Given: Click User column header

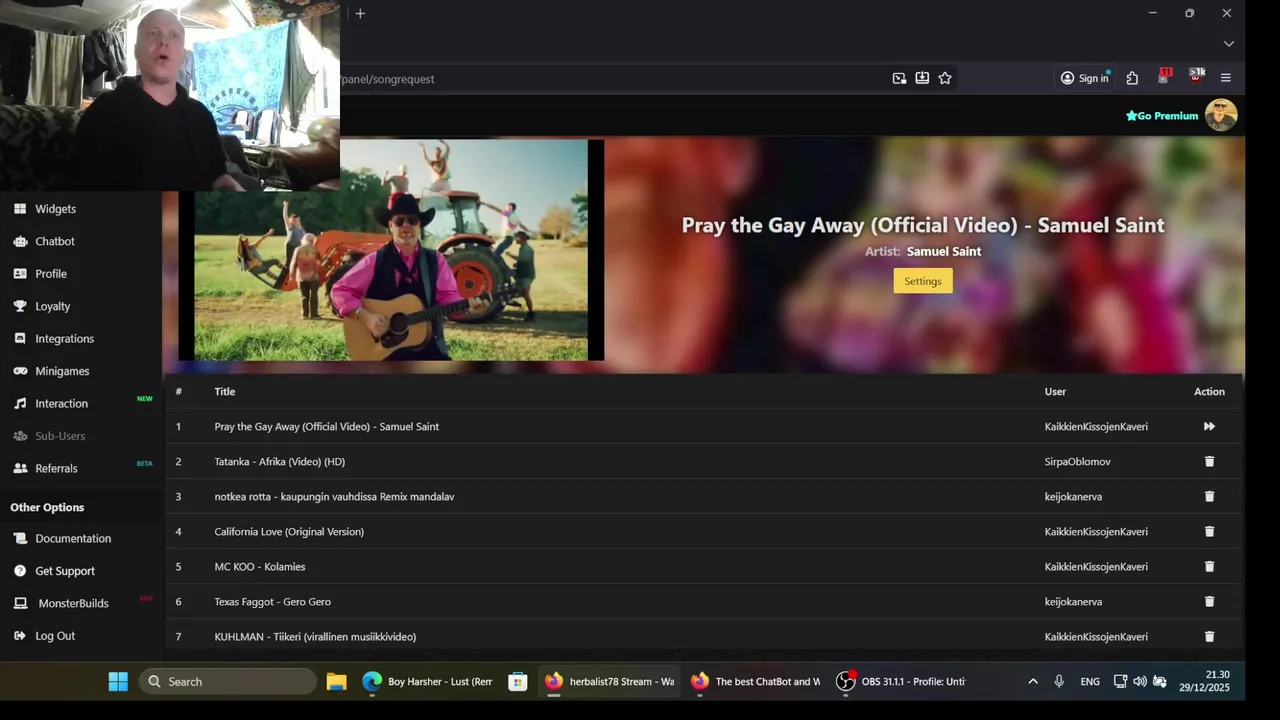Looking at the screenshot, I should (x=1055, y=391).
